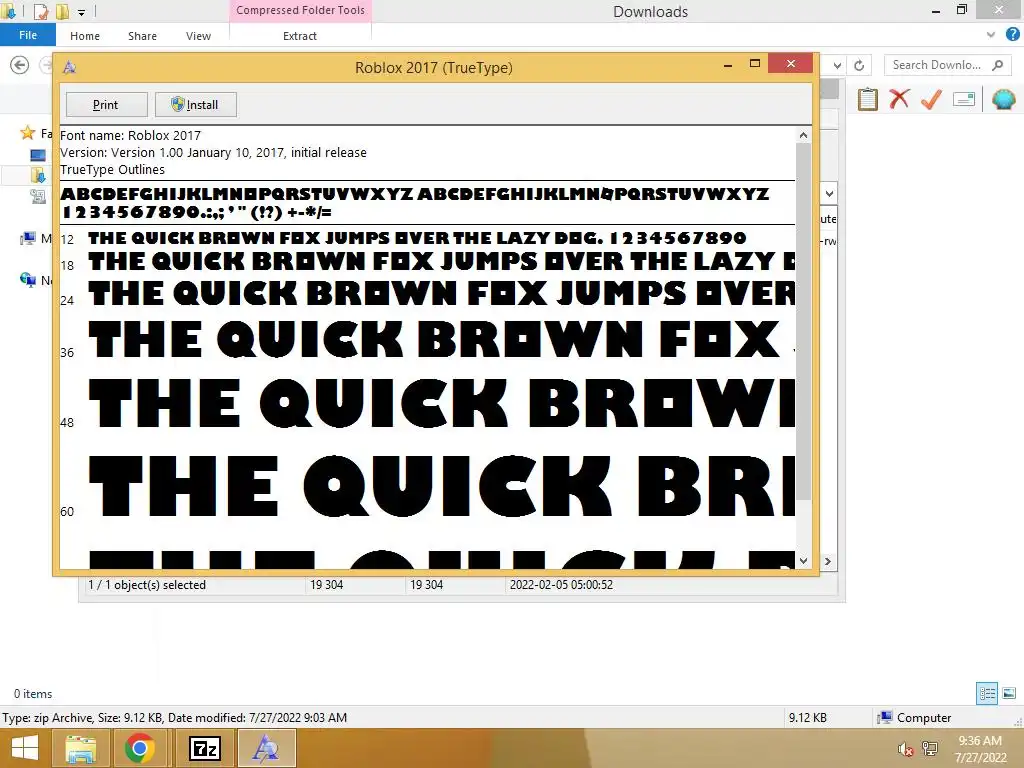Open the File menu tab
The height and width of the screenshot is (768, 1024).
point(28,35)
